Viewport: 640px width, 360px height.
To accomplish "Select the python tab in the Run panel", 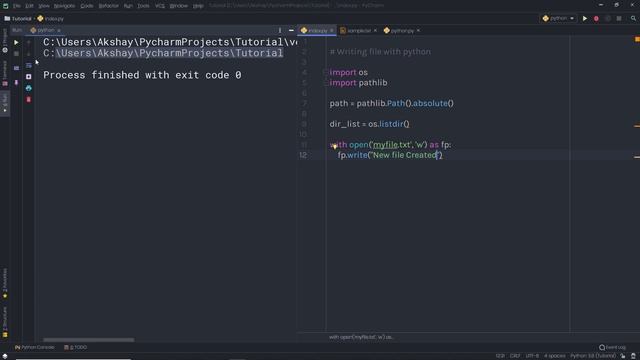I will coord(42,30).
